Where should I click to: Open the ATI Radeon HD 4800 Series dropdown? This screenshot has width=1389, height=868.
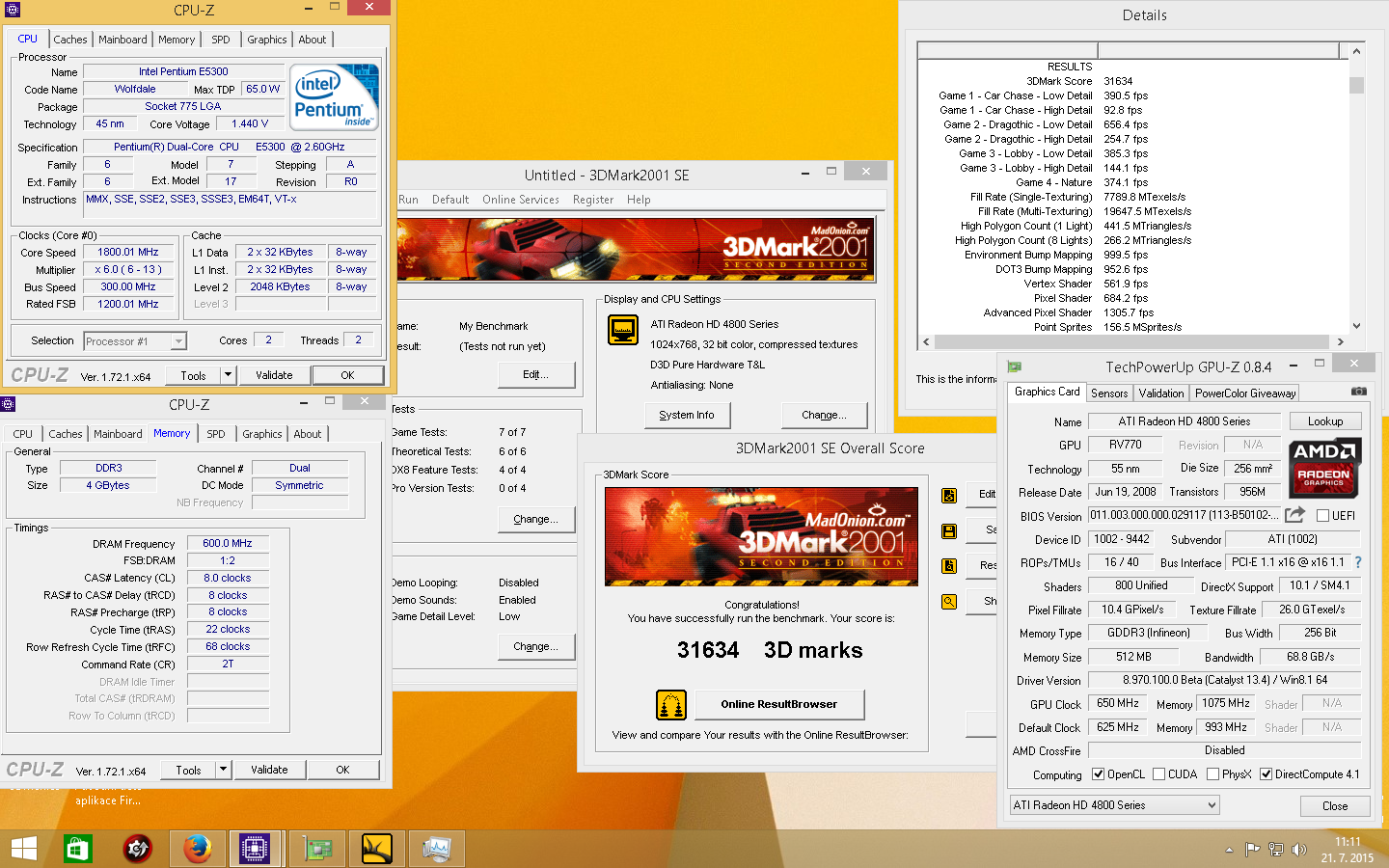1114,805
